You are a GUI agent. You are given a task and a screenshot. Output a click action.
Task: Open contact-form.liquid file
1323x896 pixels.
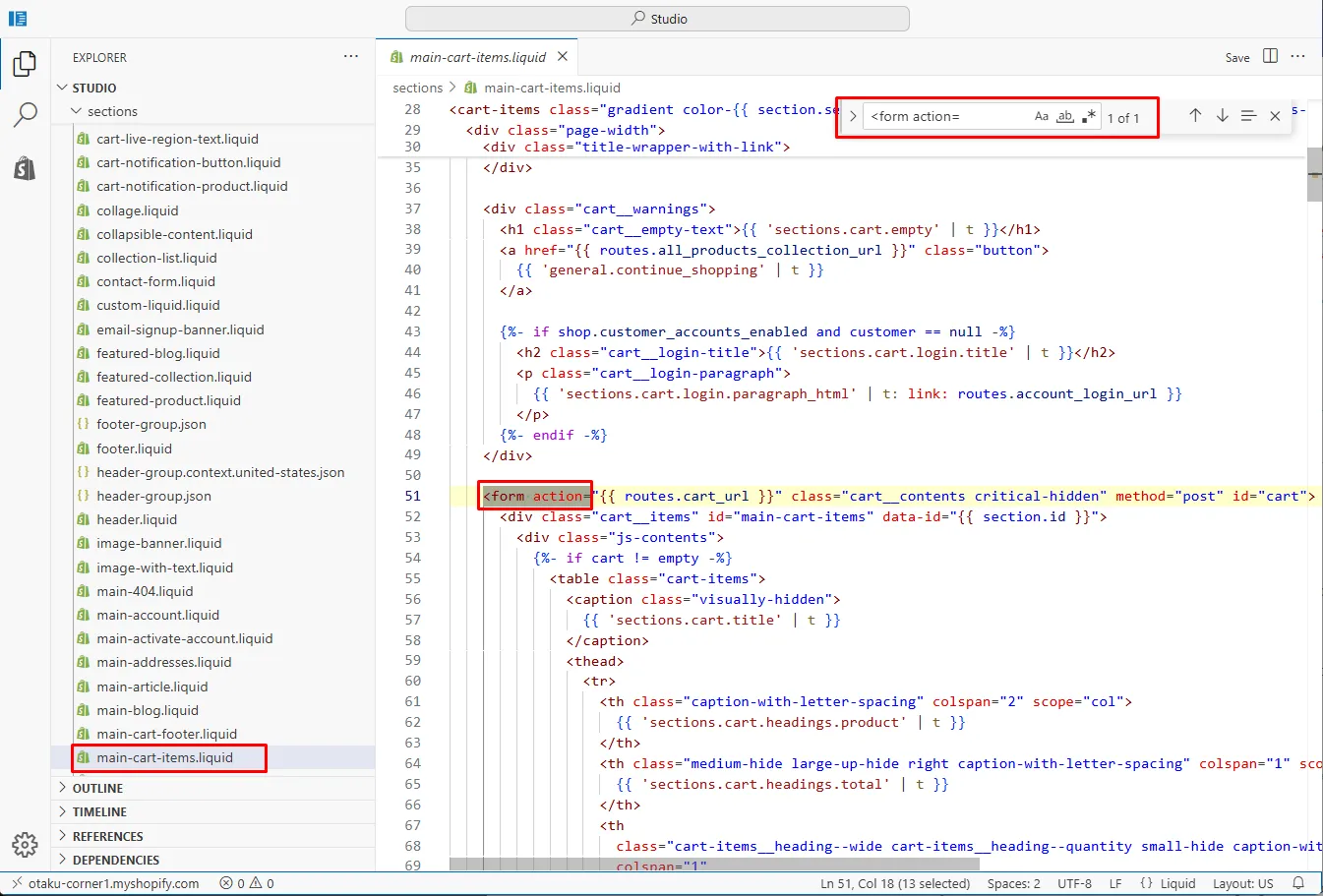coord(155,281)
